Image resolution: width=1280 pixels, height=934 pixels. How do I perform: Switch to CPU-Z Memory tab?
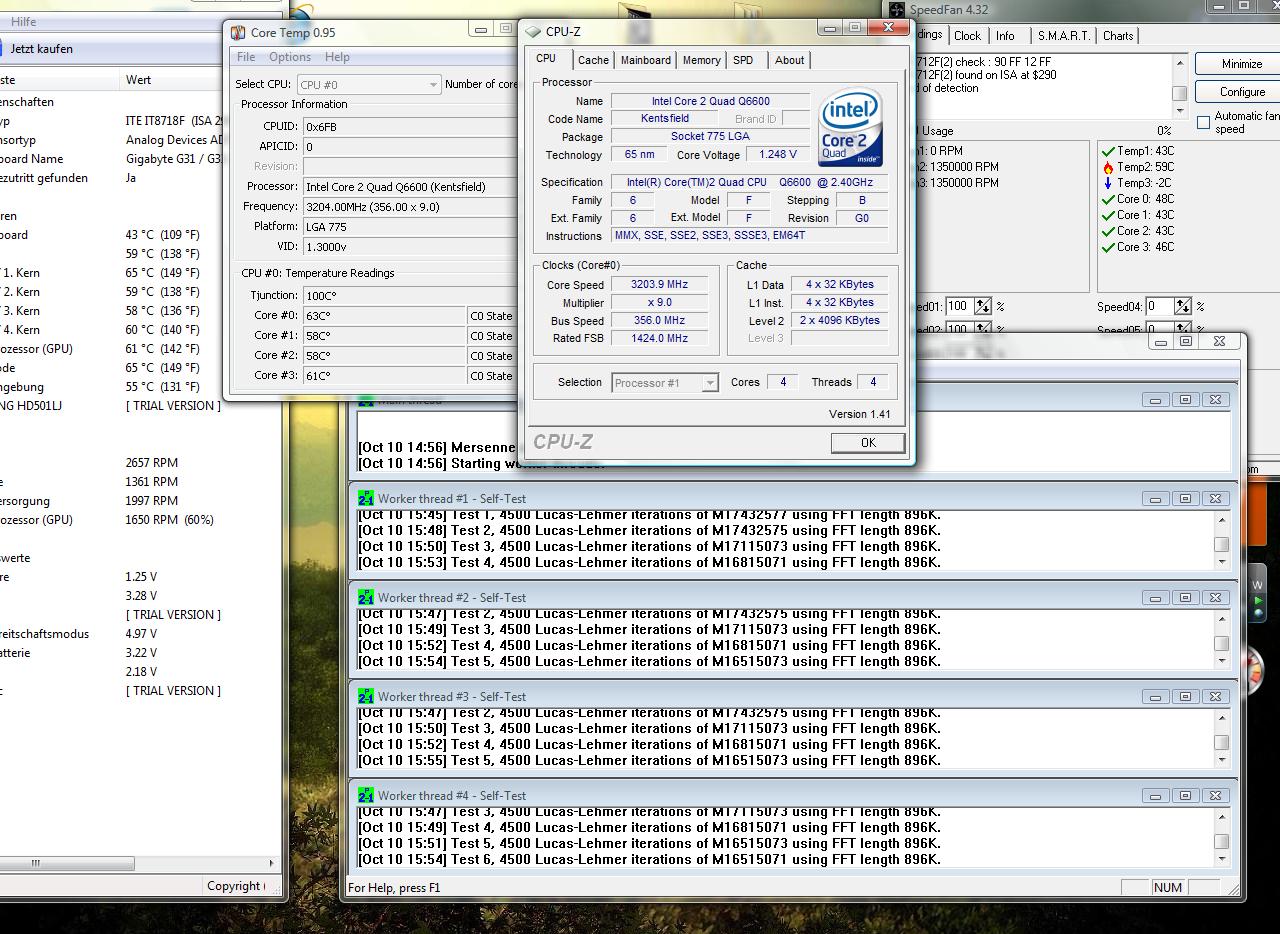point(701,60)
